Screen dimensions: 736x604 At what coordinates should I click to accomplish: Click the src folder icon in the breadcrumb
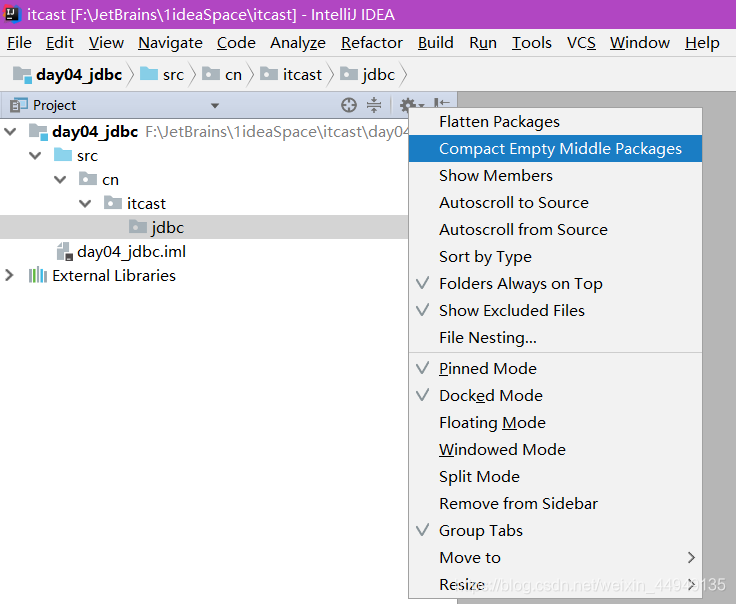(149, 74)
